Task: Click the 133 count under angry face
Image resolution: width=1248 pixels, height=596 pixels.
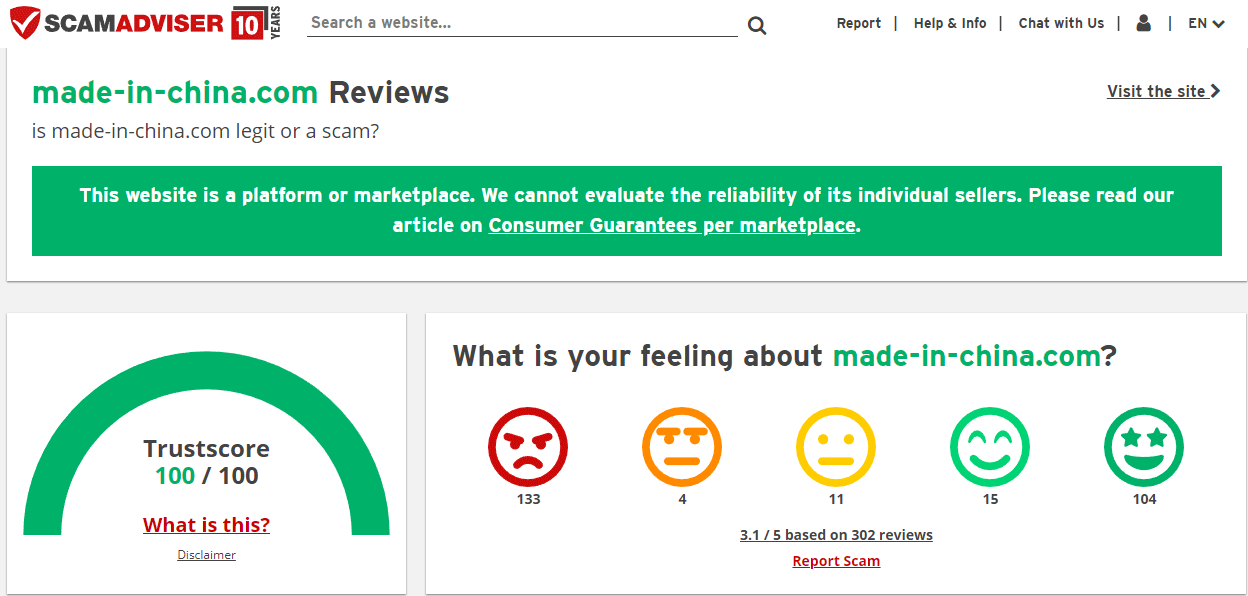Action: click(528, 499)
